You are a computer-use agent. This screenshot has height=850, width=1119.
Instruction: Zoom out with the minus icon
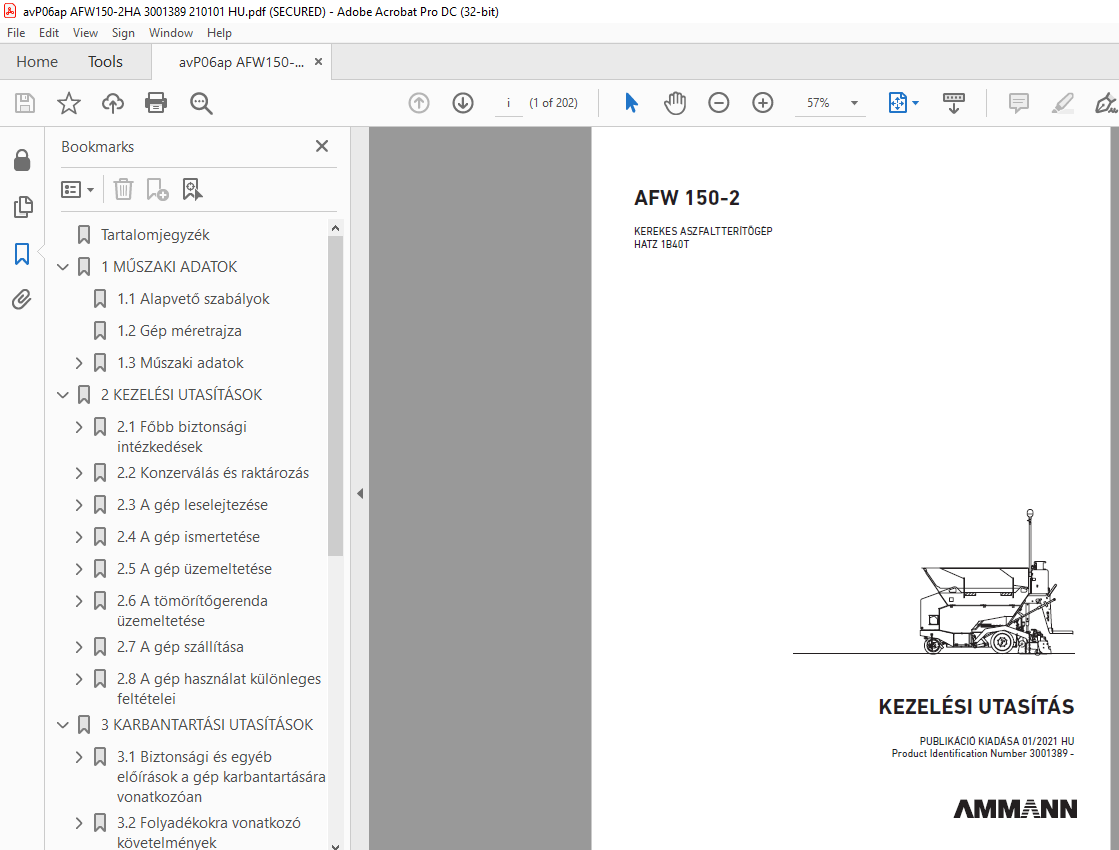[x=719, y=103]
